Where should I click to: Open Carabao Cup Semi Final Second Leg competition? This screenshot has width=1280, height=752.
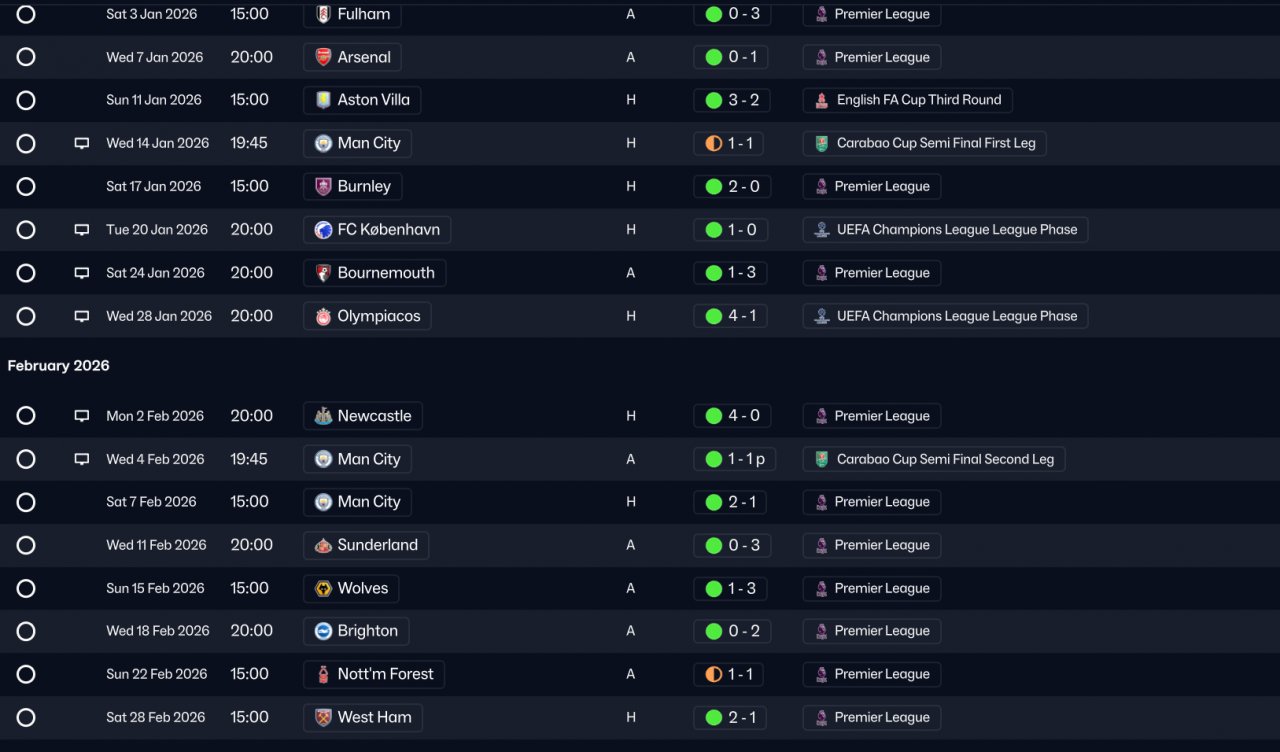point(934,459)
